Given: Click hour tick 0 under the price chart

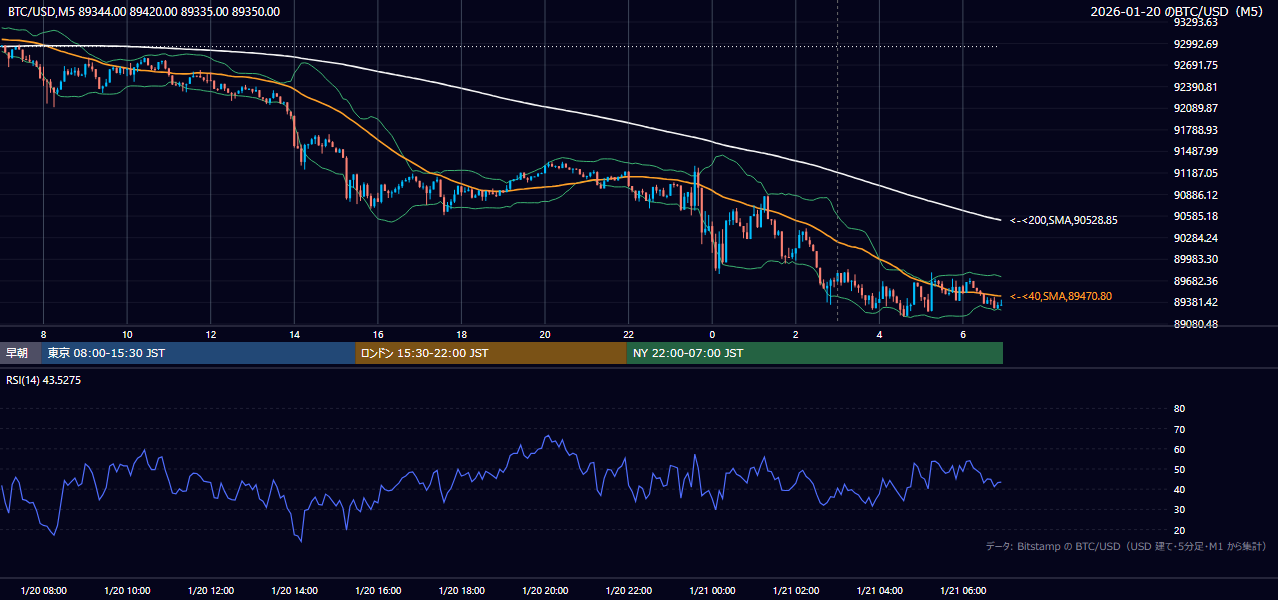Looking at the screenshot, I should pos(712,334).
